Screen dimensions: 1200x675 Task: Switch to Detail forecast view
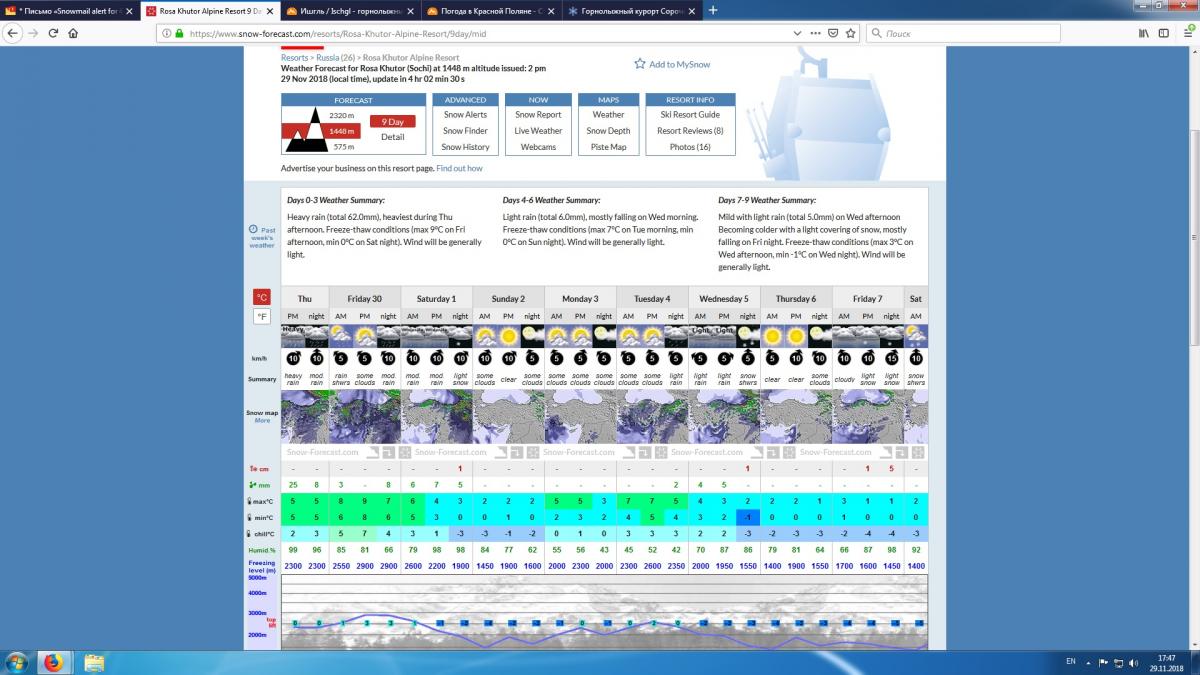[x=393, y=137]
